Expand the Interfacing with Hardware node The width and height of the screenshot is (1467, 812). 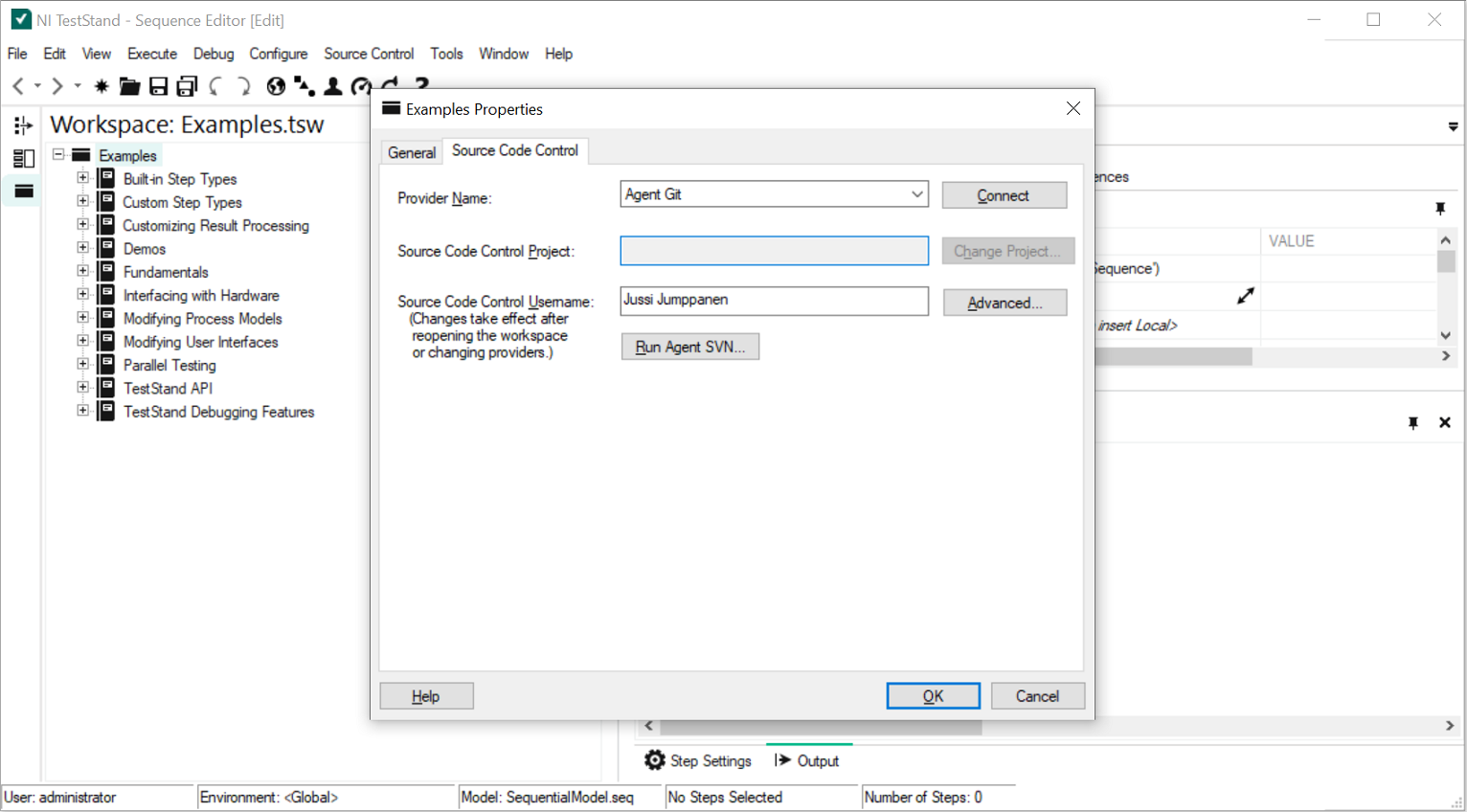pyautogui.click(x=83, y=295)
